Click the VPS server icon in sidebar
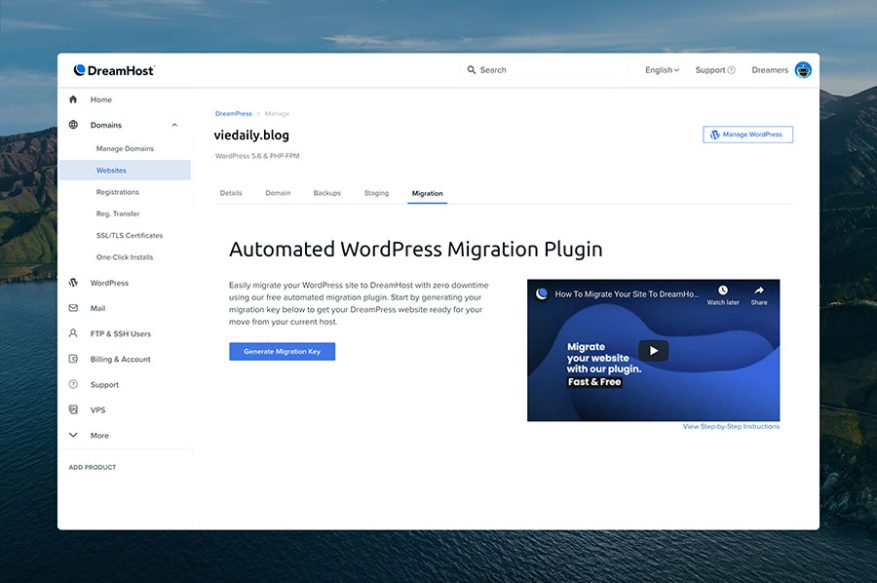 click(72, 409)
